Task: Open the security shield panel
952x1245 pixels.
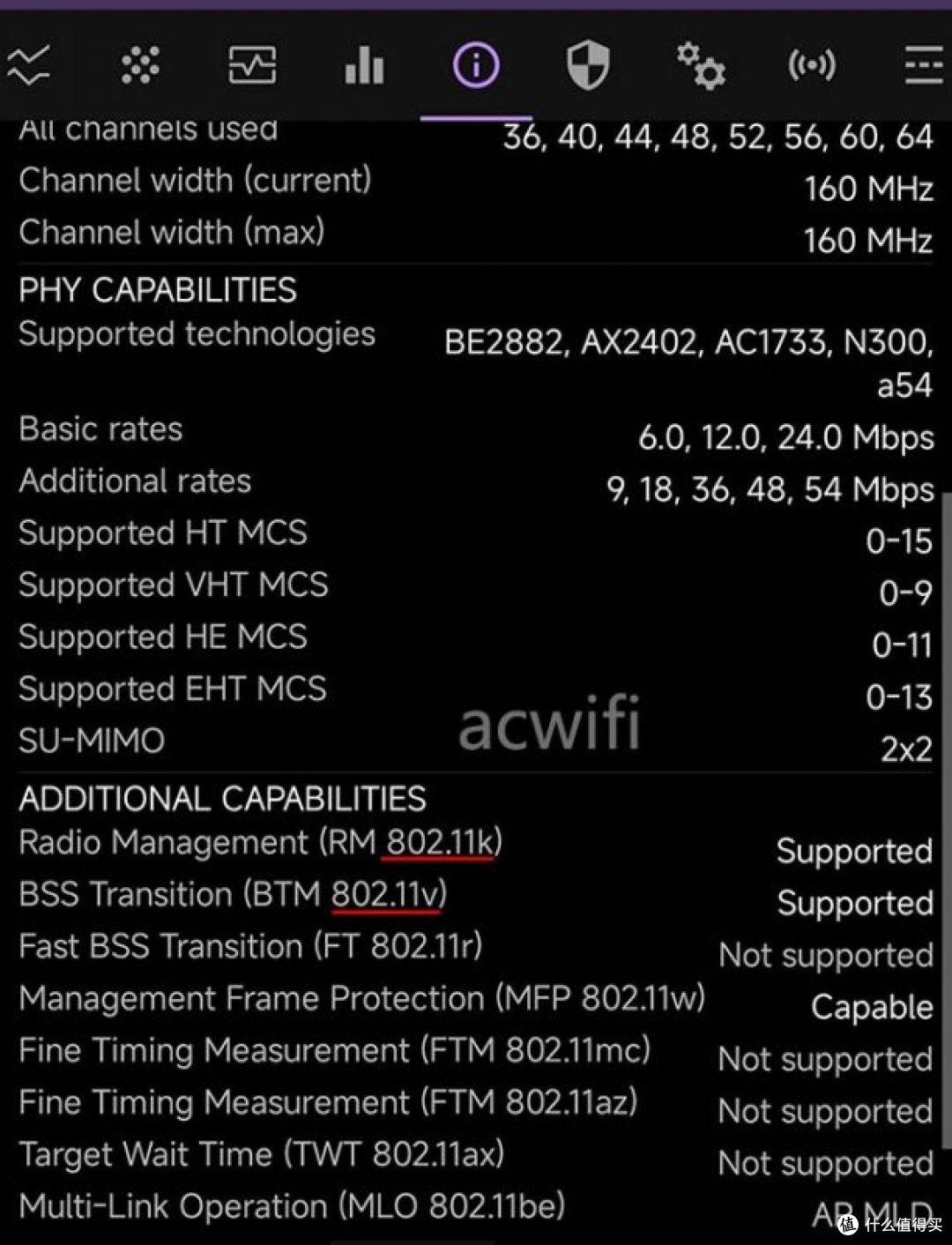Action: tap(586, 64)
